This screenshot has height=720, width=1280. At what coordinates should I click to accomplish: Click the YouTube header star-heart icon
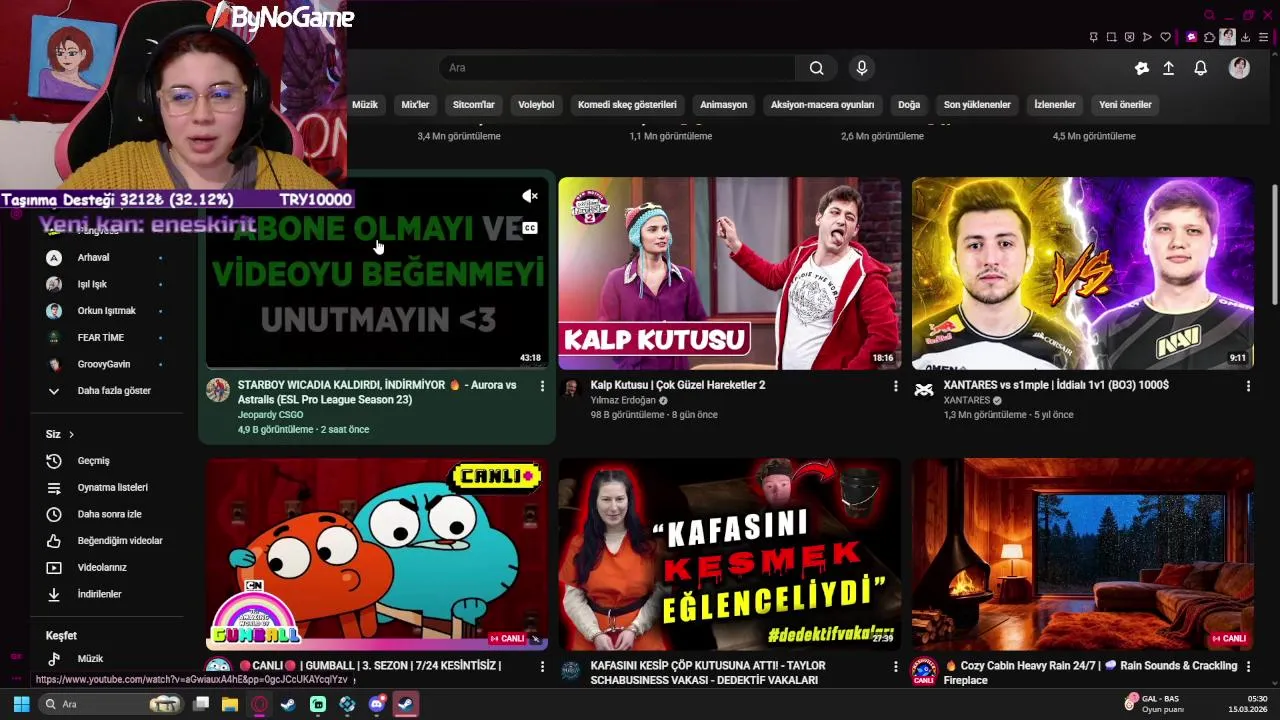click(x=1142, y=68)
